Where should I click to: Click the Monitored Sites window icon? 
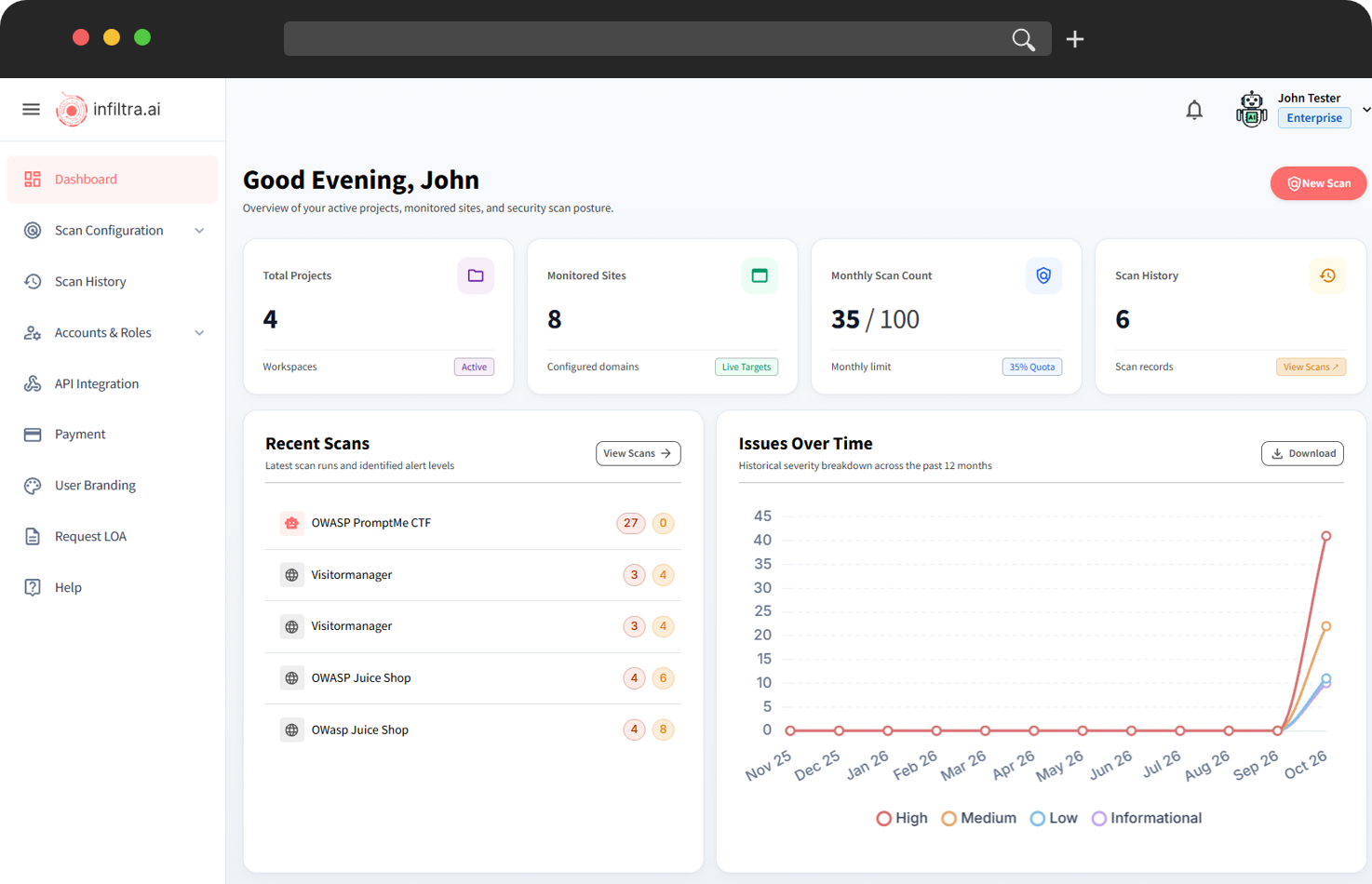pyautogui.click(x=760, y=275)
